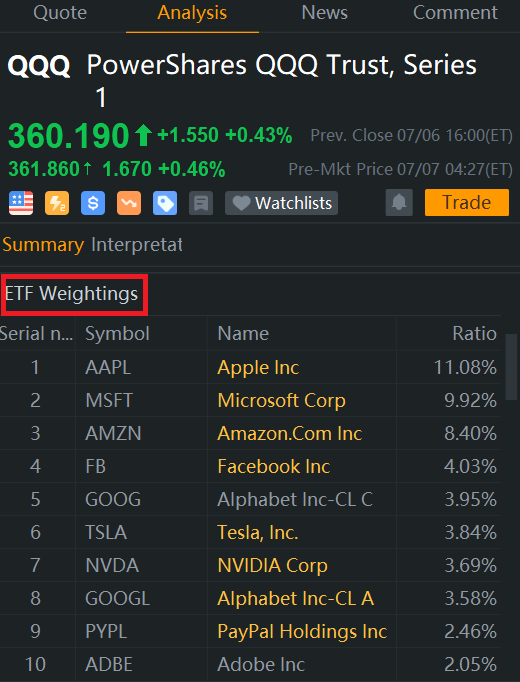Open the Alphabet Inc-CL A link
This screenshot has height=682, width=520.
(296, 599)
